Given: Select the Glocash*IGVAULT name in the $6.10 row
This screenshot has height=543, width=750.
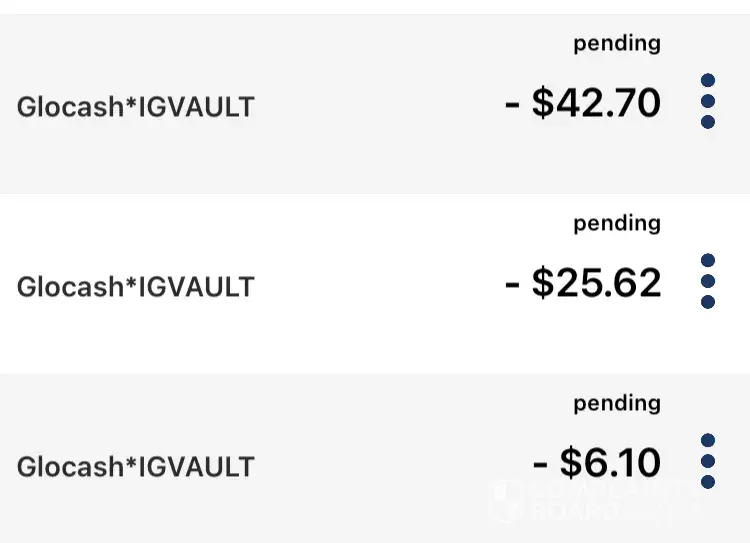Looking at the screenshot, I should pyautogui.click(x=136, y=466).
